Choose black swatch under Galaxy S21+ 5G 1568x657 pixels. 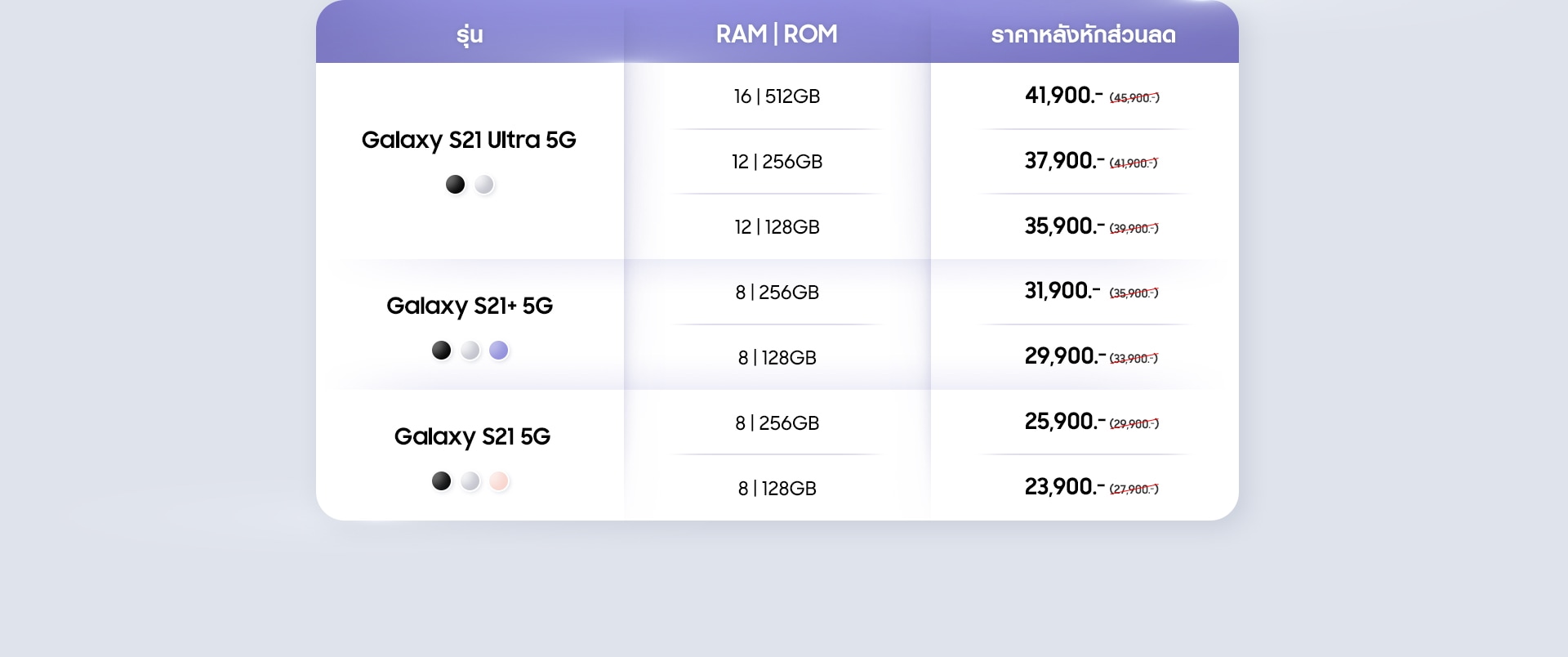pyautogui.click(x=441, y=351)
